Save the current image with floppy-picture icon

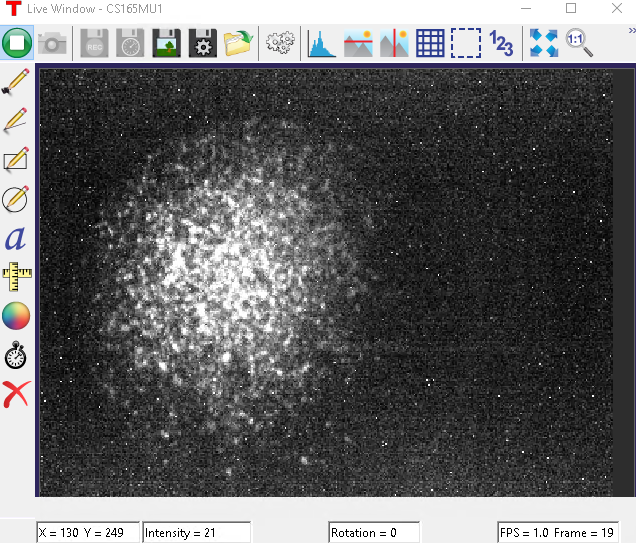click(166, 43)
